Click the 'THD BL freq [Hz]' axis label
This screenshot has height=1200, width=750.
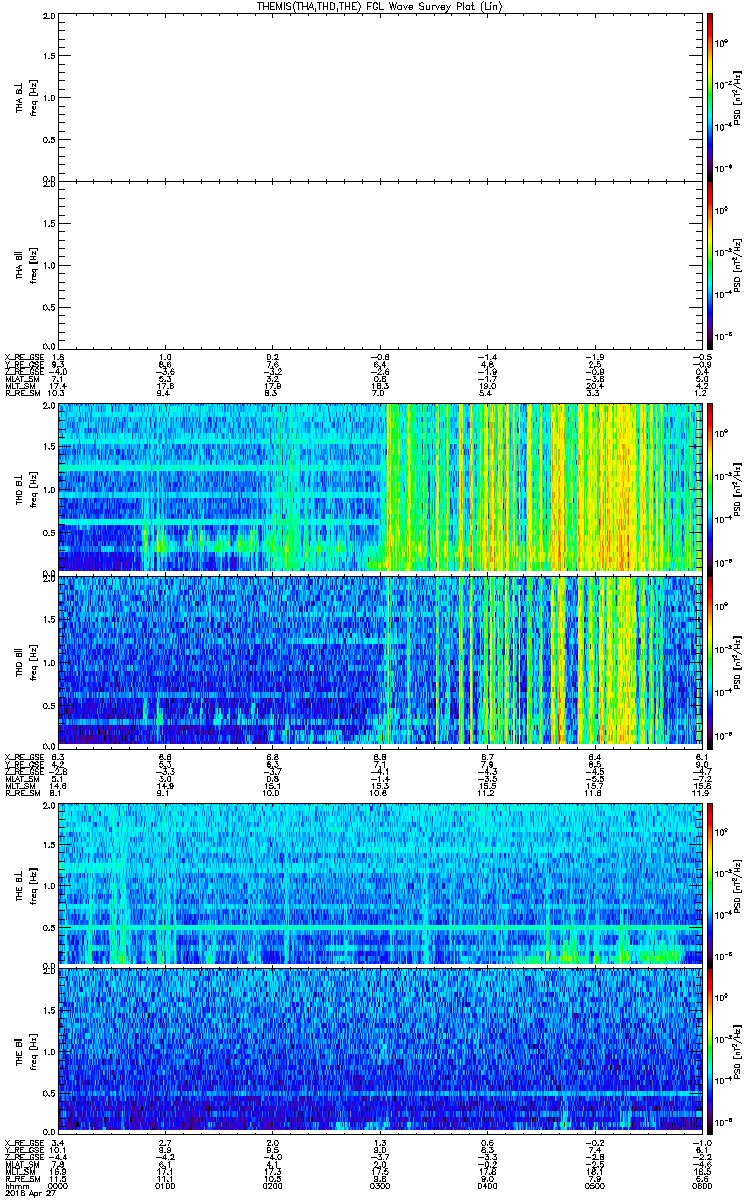pos(26,487)
